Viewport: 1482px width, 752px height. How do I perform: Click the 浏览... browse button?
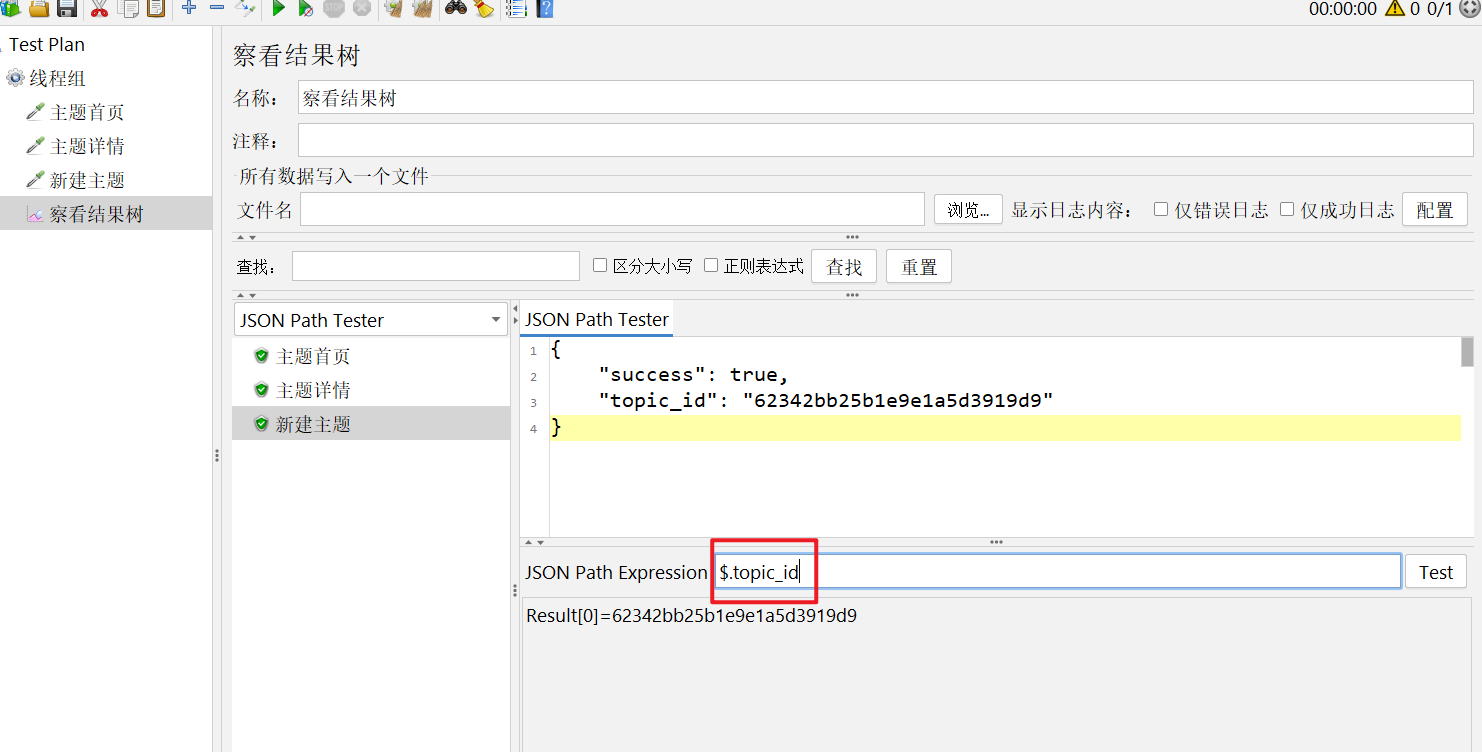click(x=968, y=210)
